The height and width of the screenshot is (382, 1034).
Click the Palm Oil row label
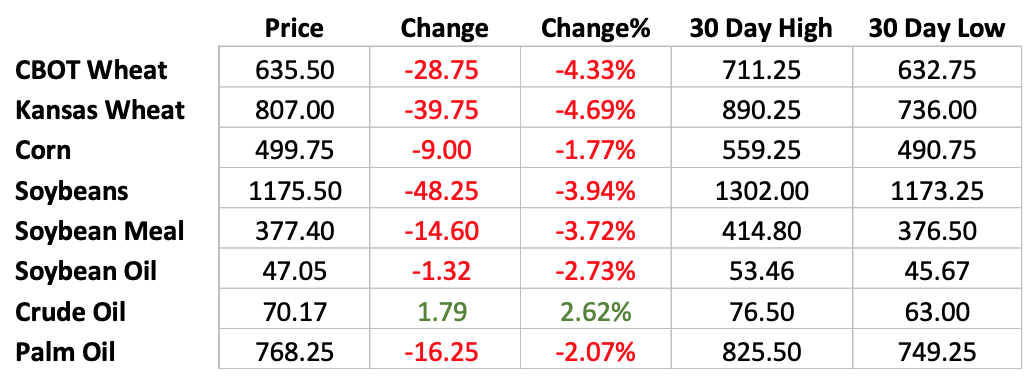(65, 351)
